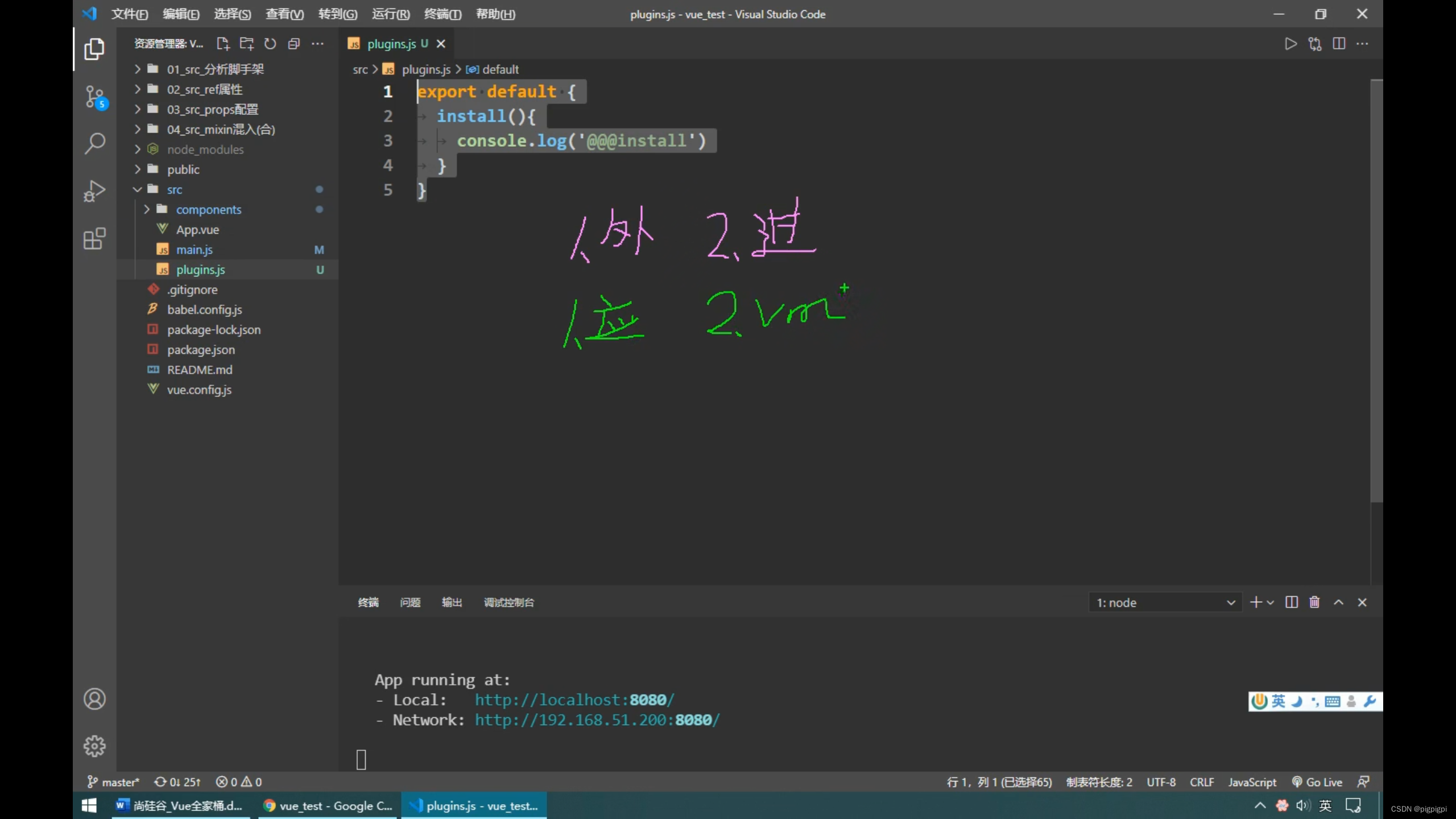Open Manage settings gear icon

(94, 746)
